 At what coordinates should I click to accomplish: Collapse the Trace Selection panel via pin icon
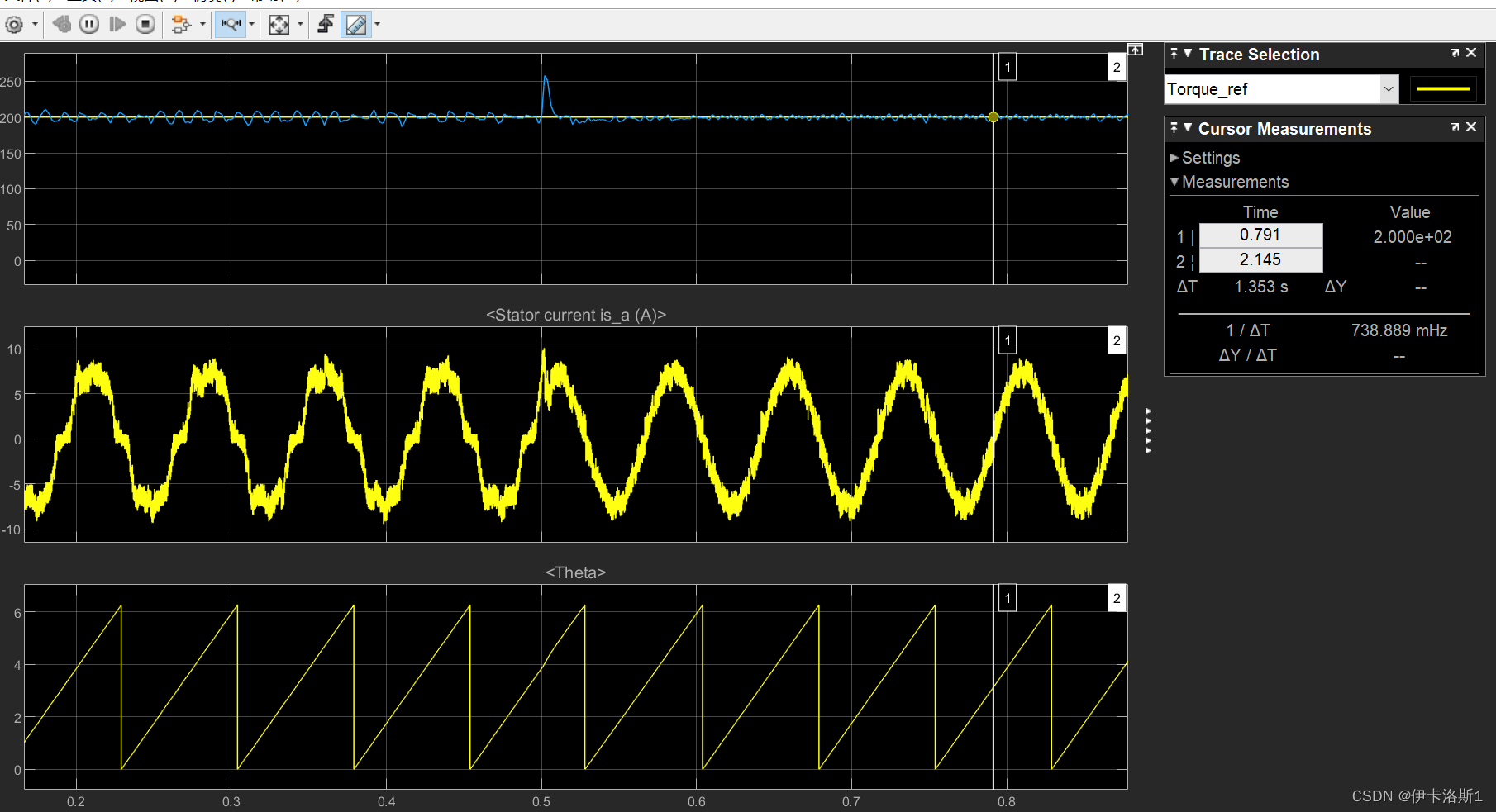pyautogui.click(x=1174, y=52)
